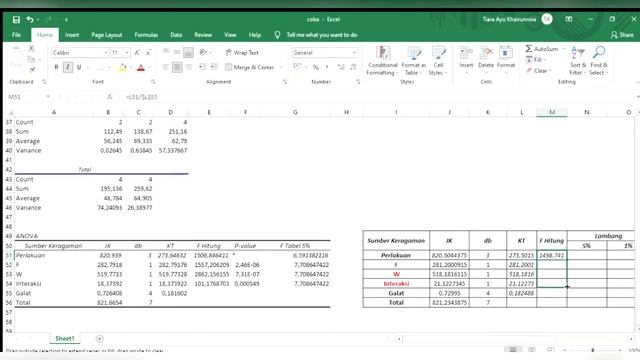640x360 pixels.
Task: Open Number dialog launcher
Action: pos(358,82)
